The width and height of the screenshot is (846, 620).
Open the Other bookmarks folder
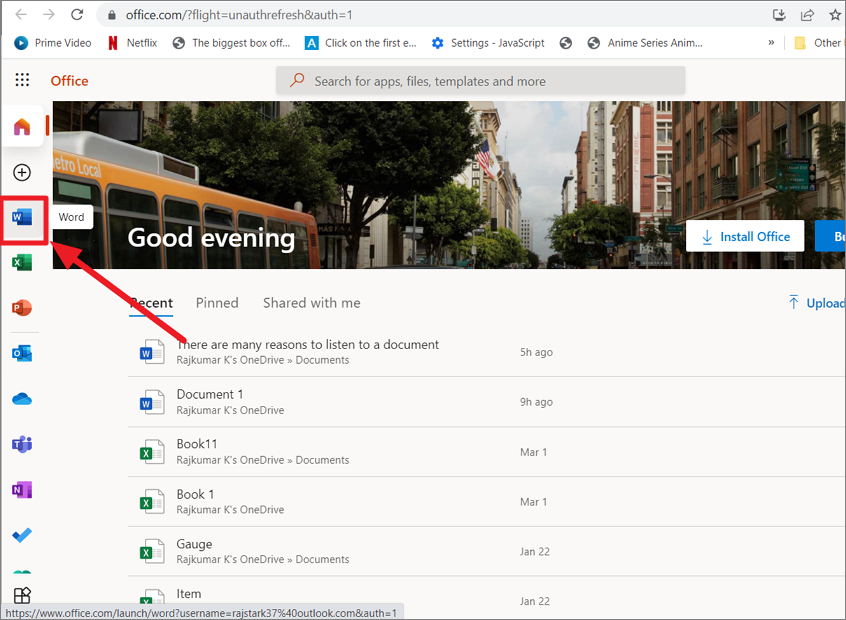(x=818, y=43)
